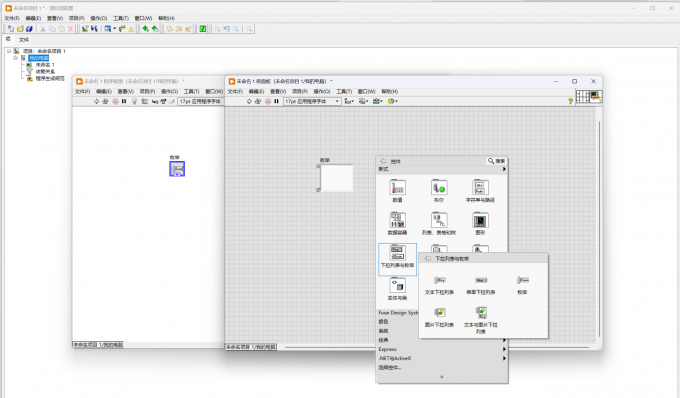Select 依赖关系 (Dependencies) in the project tree
The height and width of the screenshot is (398, 680).
[45, 72]
